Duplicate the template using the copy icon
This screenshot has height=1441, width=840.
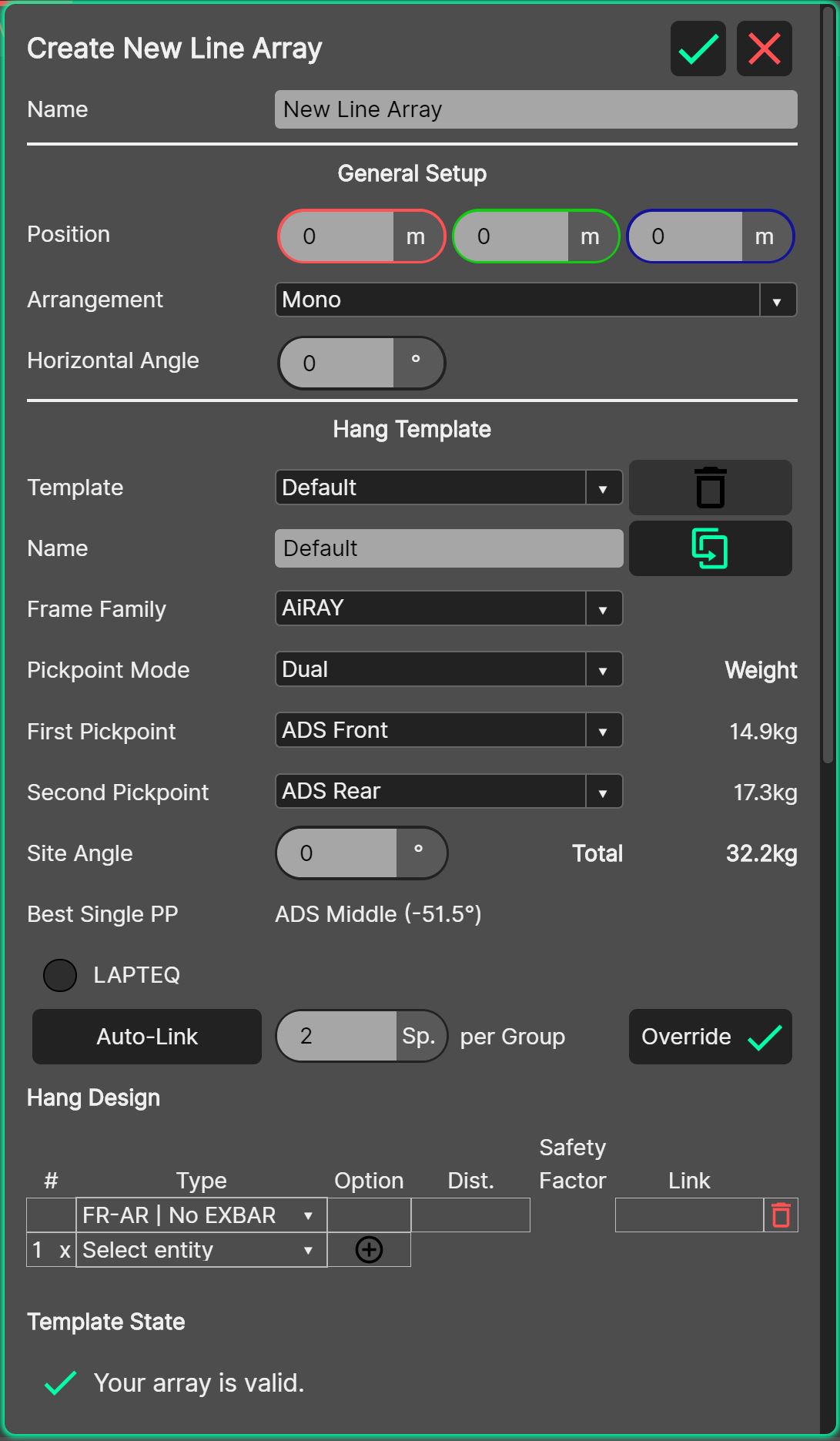tap(710, 548)
